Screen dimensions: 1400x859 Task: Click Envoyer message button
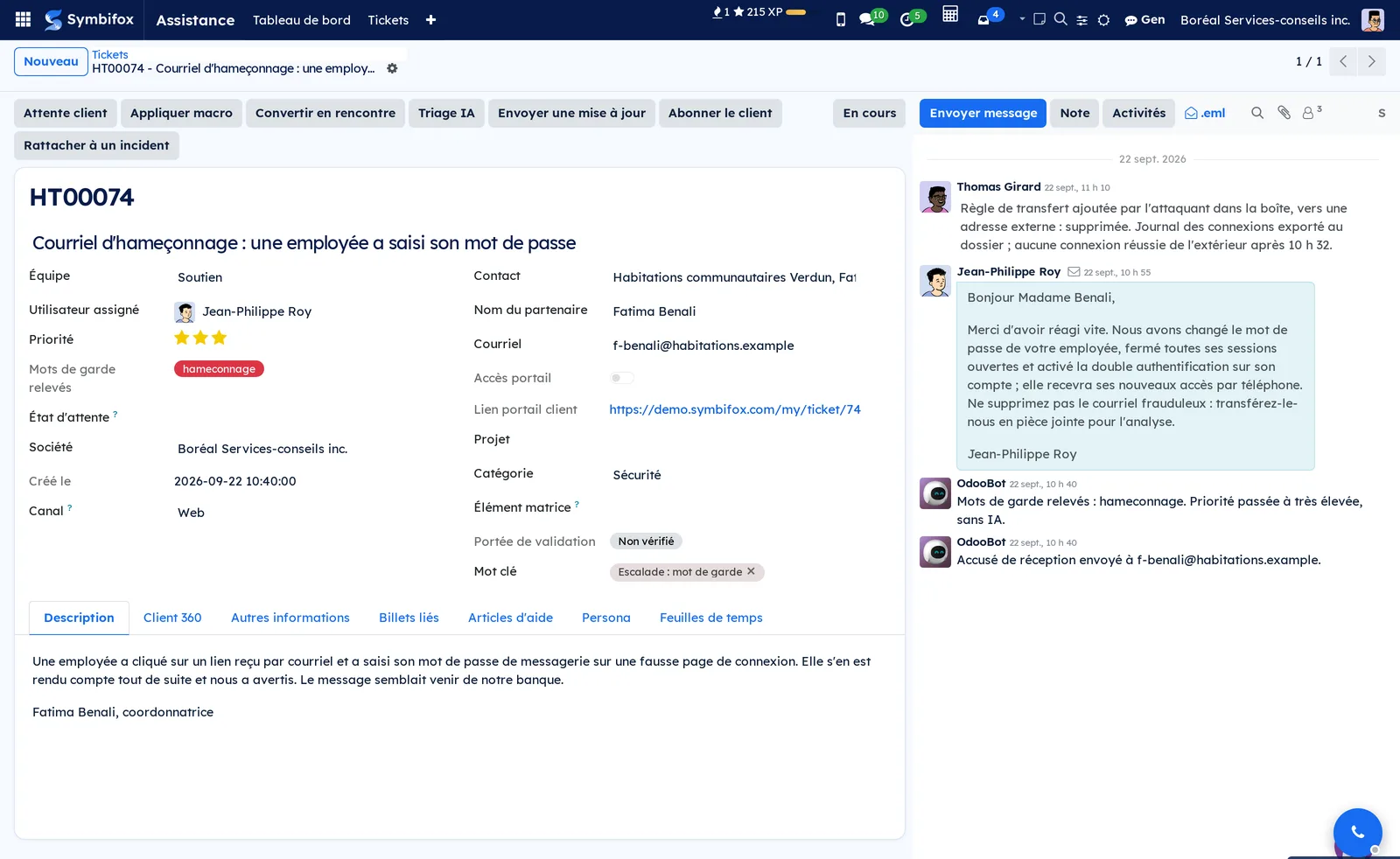[983, 113]
